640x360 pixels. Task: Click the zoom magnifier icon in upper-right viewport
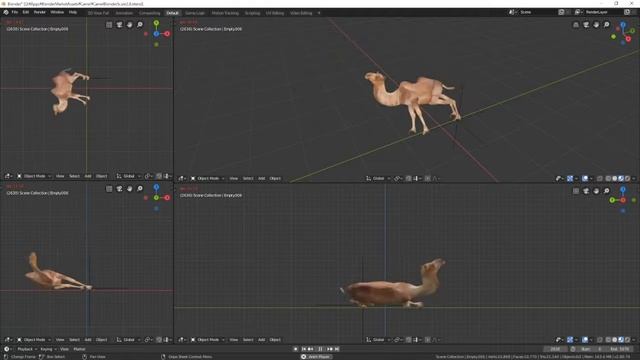coord(607,25)
